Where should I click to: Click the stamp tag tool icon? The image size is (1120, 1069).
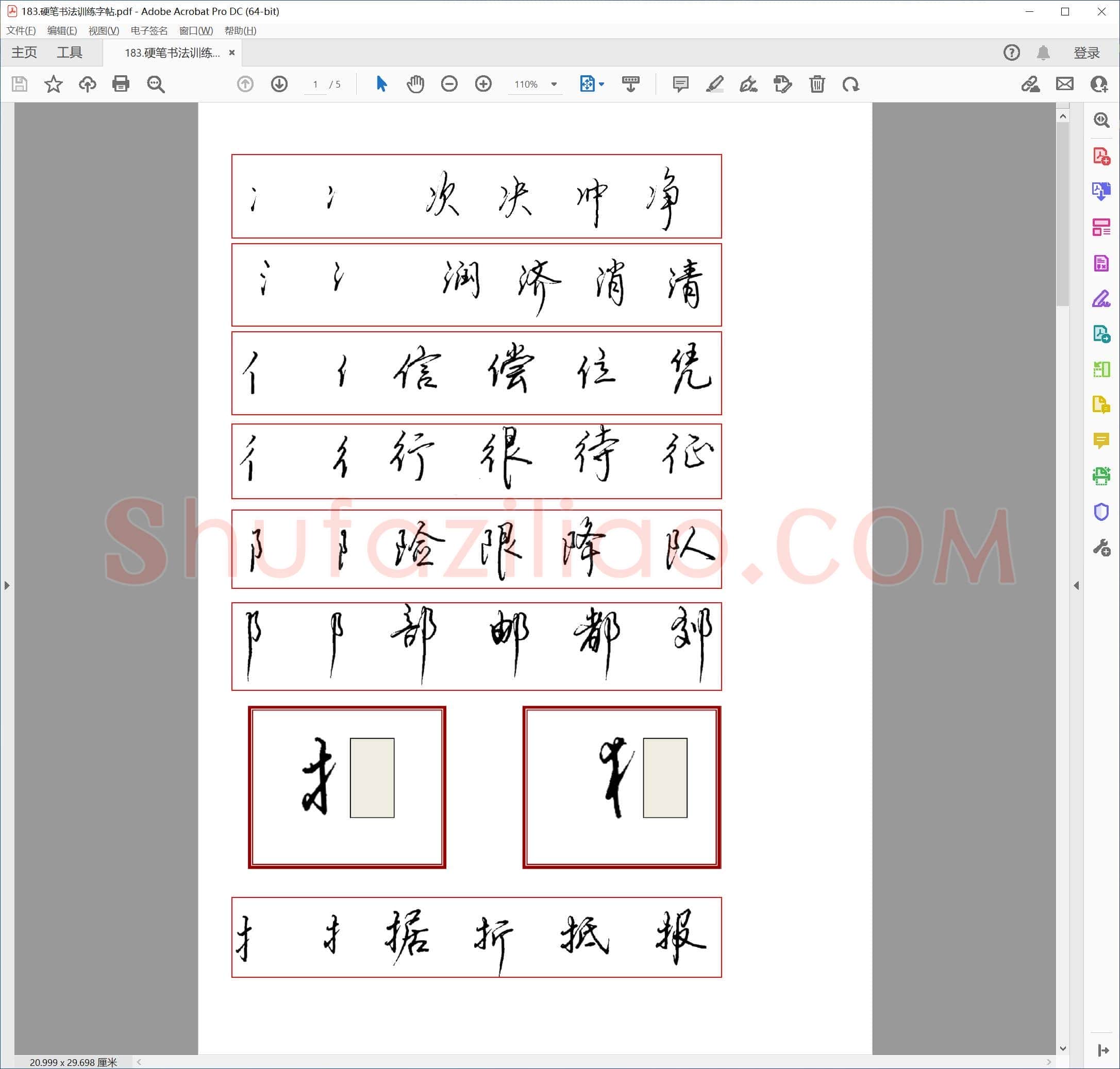point(782,84)
